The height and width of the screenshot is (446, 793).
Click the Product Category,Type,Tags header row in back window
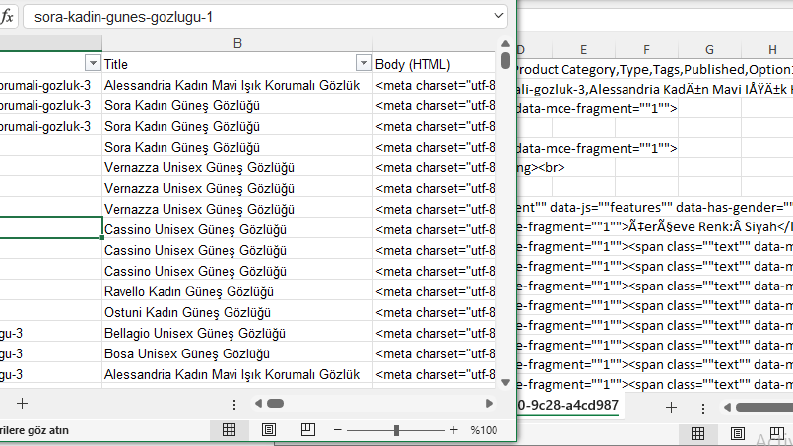pyautogui.click(x=655, y=69)
